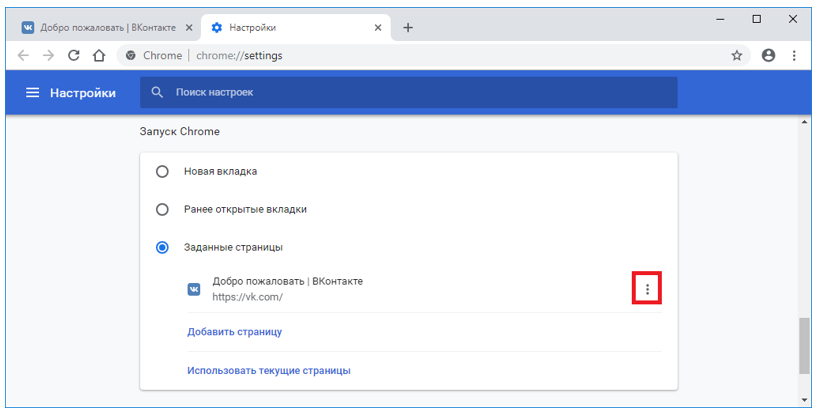Click the vertical scrollbar thumb
Viewport: 820px width, 412px height.
point(804,346)
